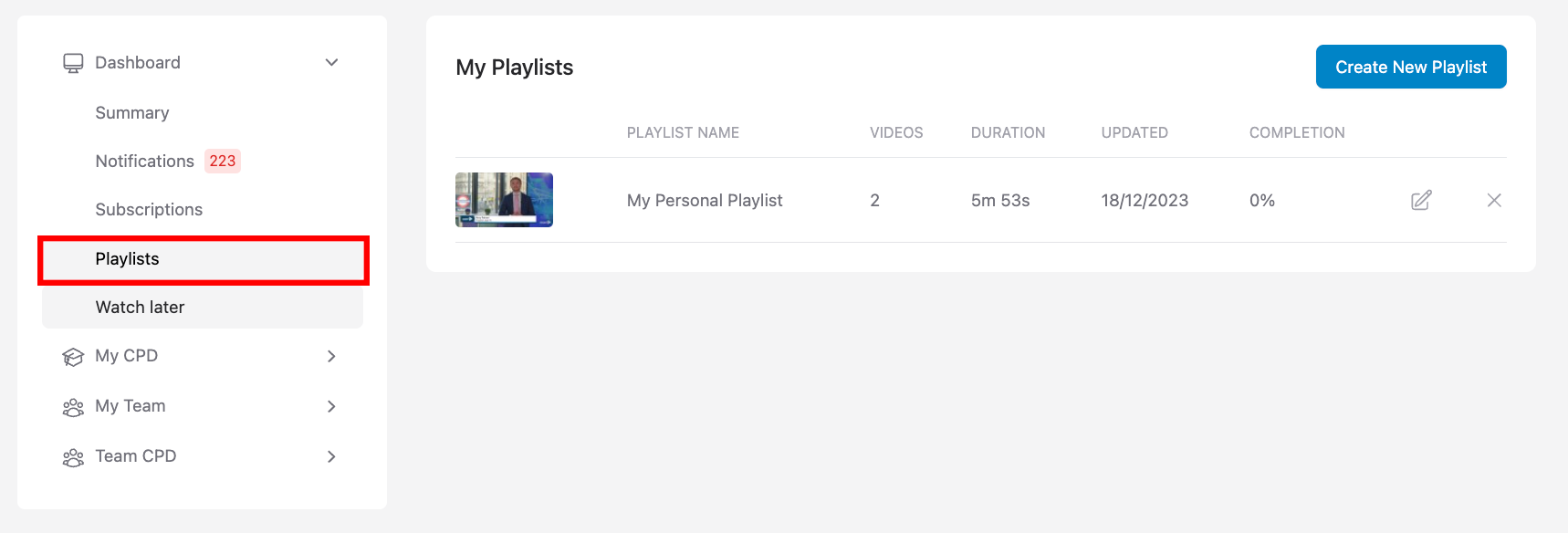Viewport: 1568px width, 533px height.
Task: Click the UPDATED column header
Action: (1134, 132)
